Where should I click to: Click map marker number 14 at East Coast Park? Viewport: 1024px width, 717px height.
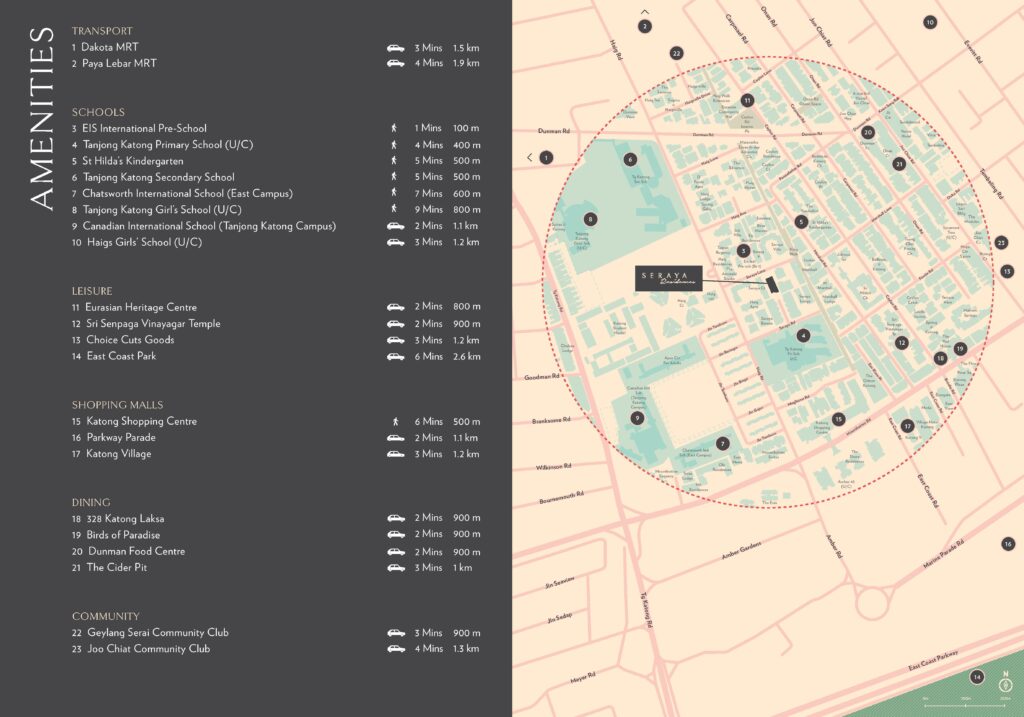point(977,677)
